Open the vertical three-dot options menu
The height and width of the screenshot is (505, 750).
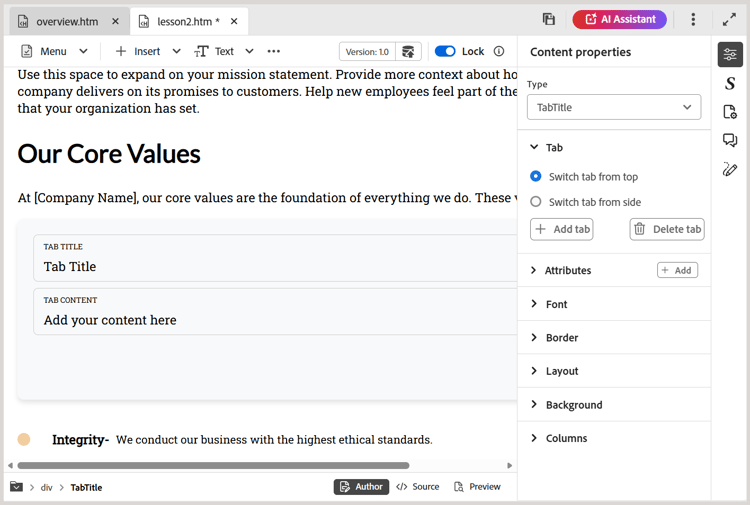click(x=693, y=19)
